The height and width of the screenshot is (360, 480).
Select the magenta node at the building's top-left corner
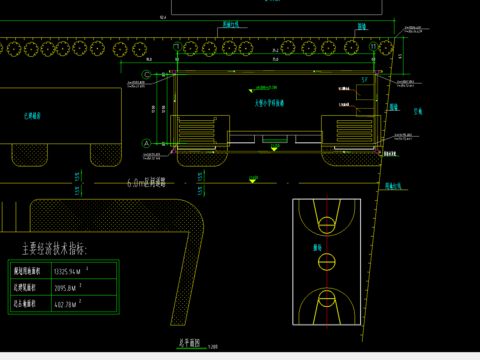point(174,72)
